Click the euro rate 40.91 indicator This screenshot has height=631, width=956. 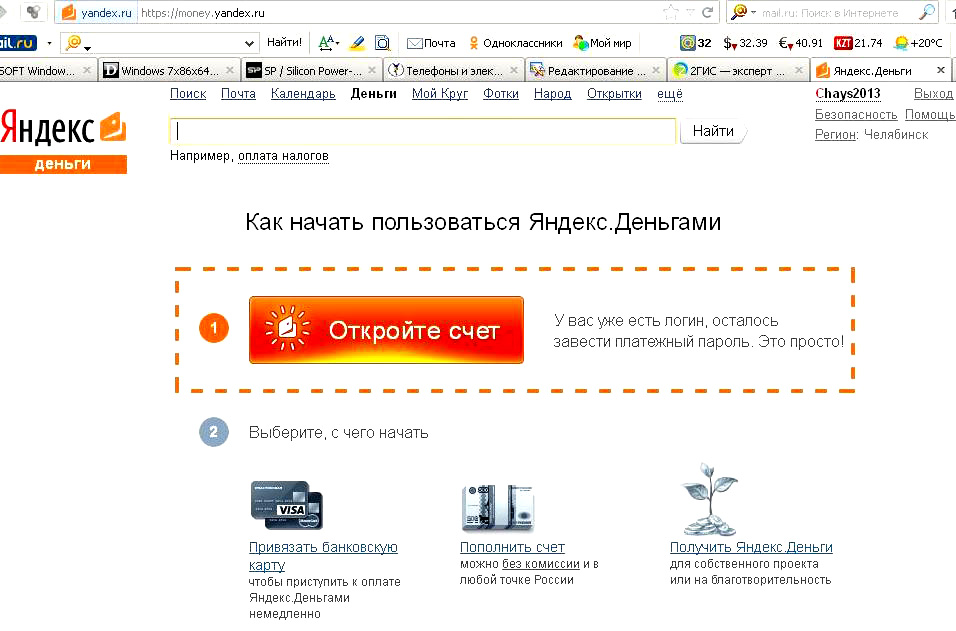(x=801, y=43)
